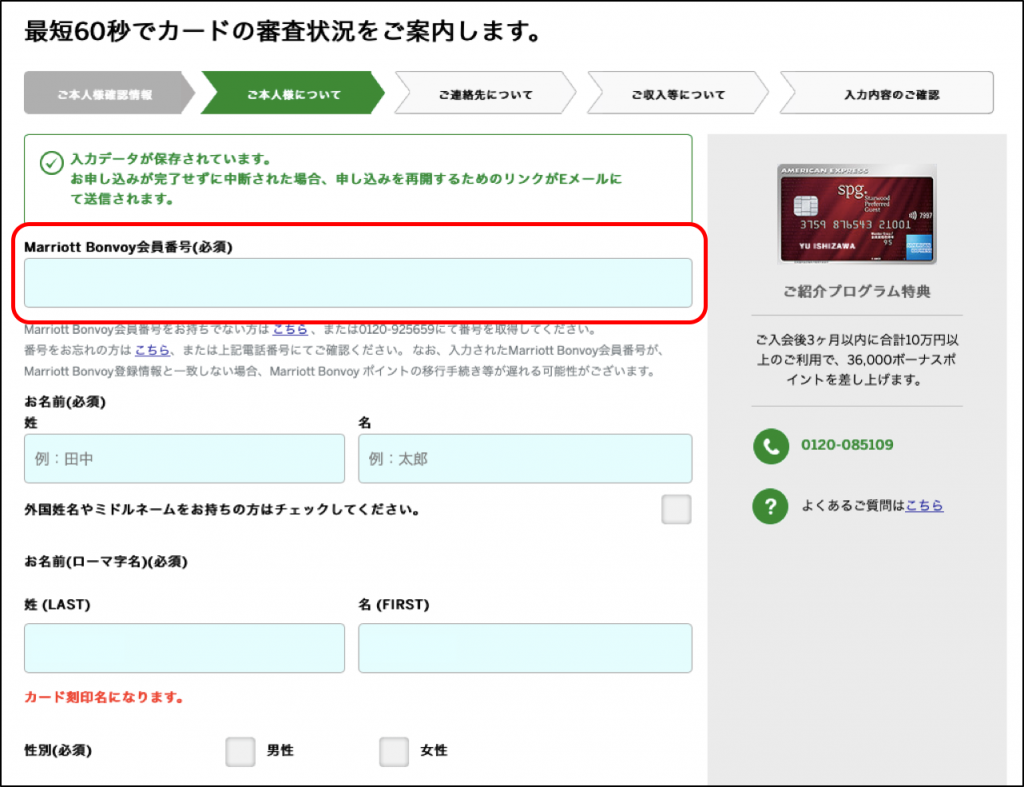Click the 入力データが保存されています。 message
Screen dimensions: 1024x787
pos(170,159)
